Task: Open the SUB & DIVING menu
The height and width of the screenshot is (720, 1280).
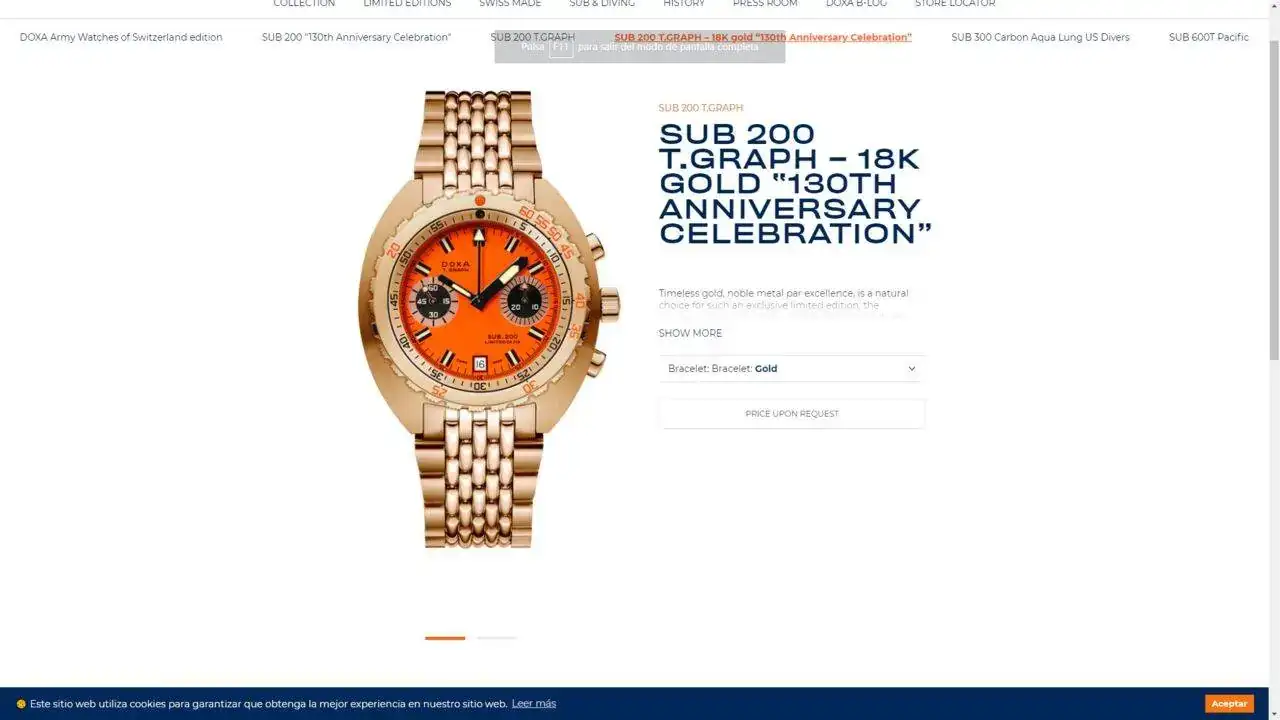Action: coord(602,4)
